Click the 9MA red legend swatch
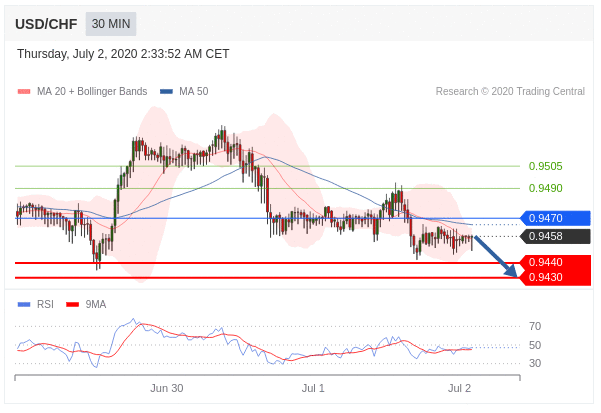Screen dimensions: 601x413 pos(72,305)
